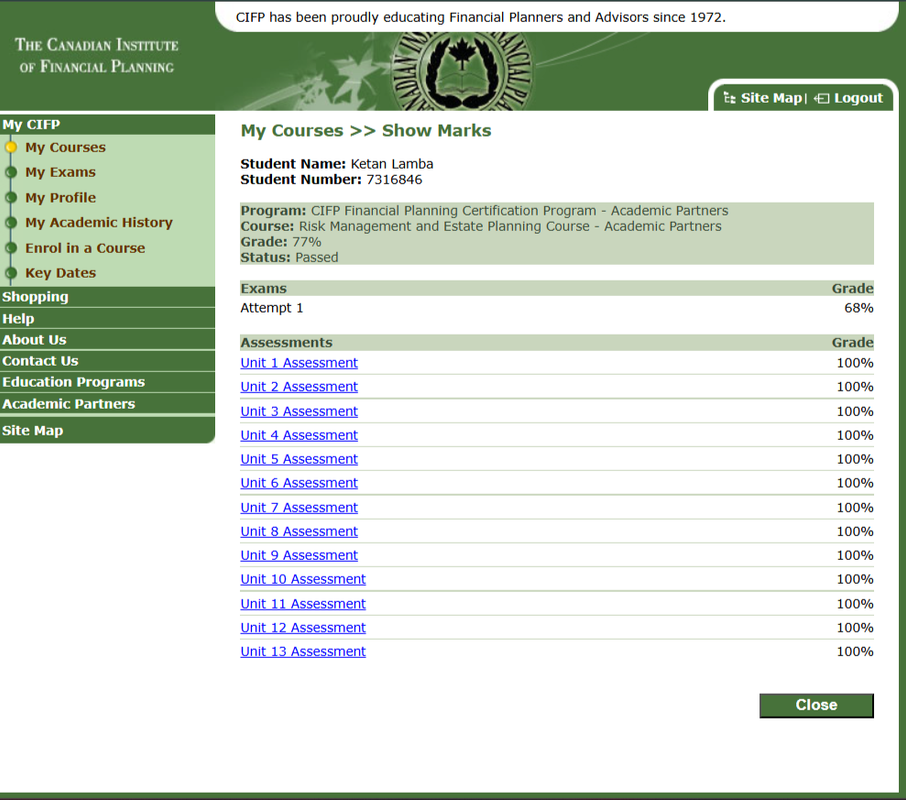Click the My Courses >> Show Marks heading
The image size is (906, 800).
pos(366,131)
